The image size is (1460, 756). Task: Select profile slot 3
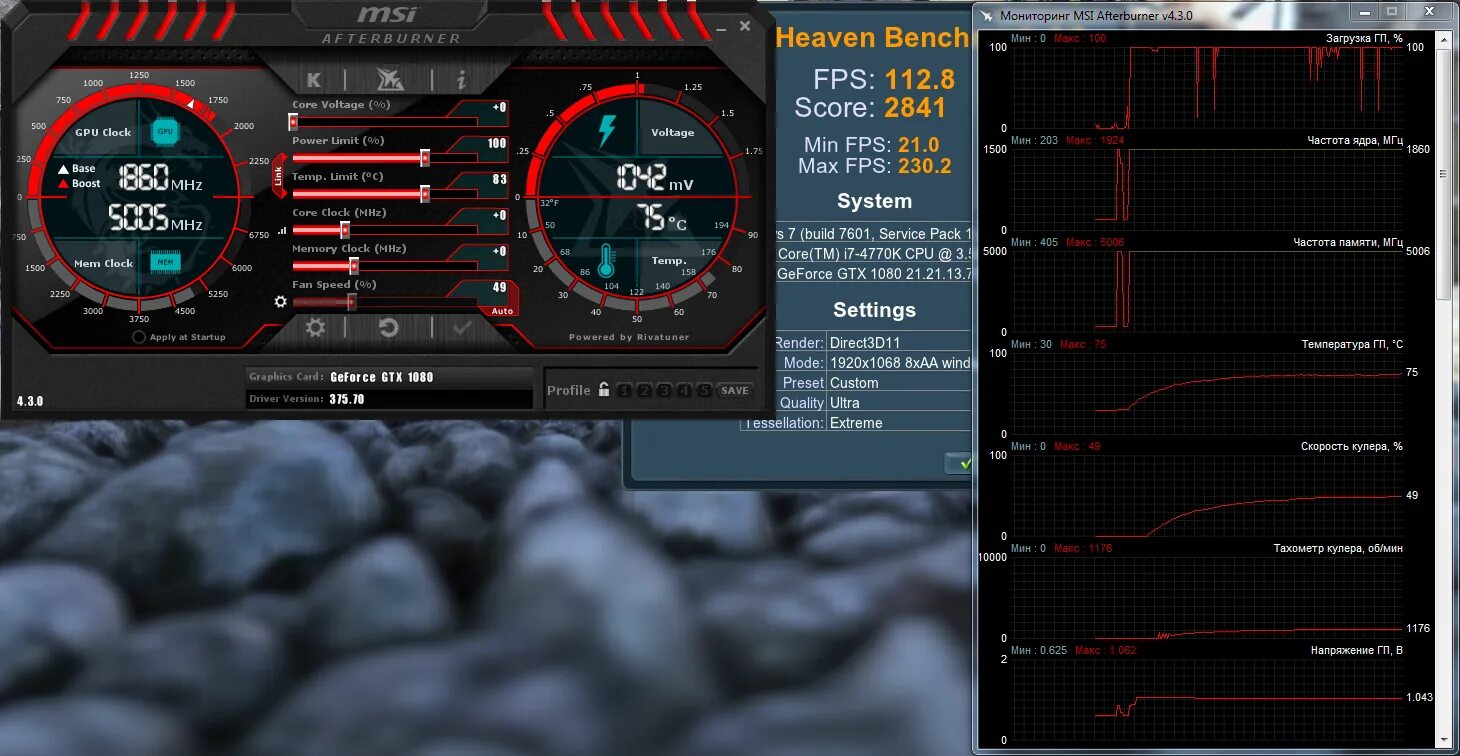pos(664,390)
